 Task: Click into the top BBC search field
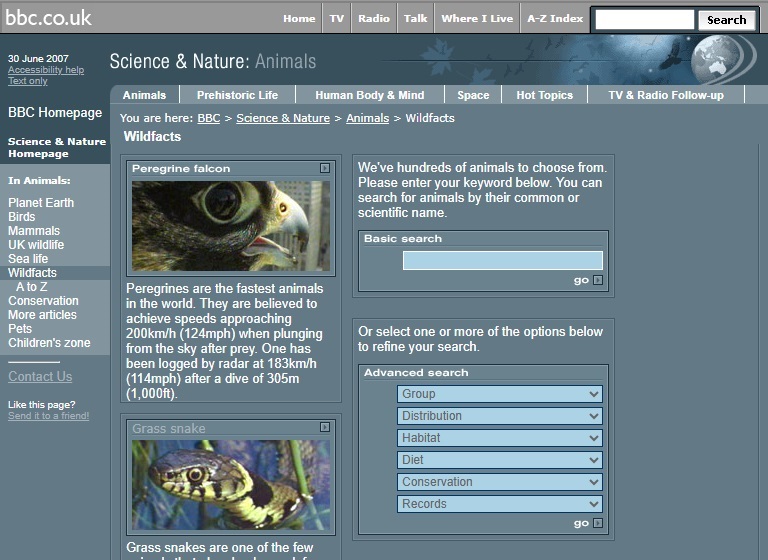(x=645, y=20)
